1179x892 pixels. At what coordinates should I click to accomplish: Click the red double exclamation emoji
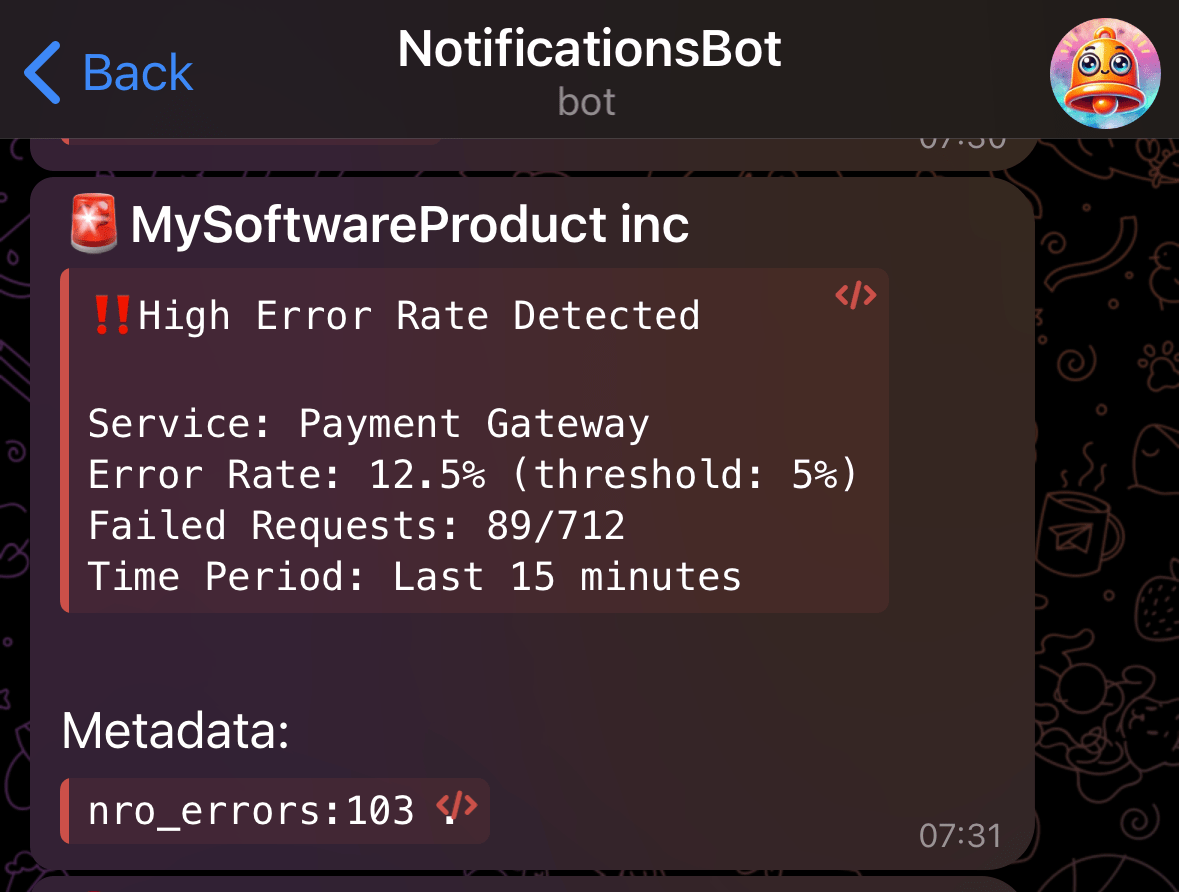(111, 312)
